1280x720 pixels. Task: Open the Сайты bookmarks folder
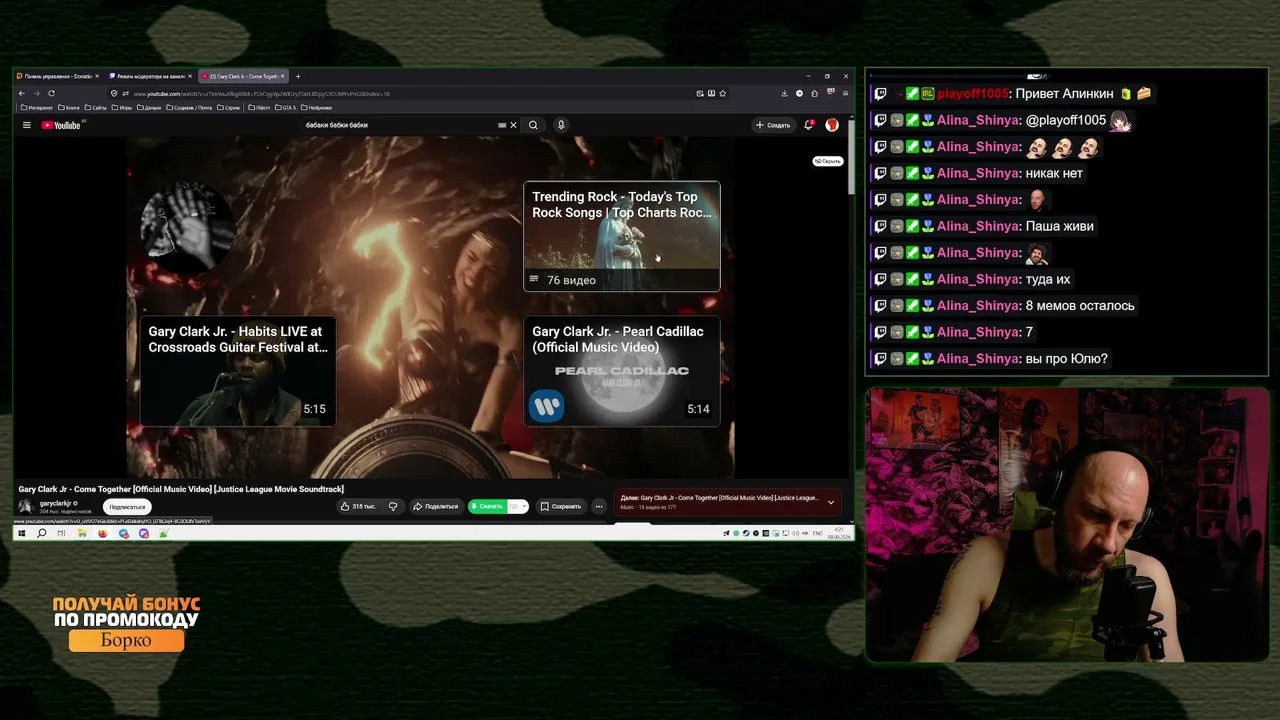(x=96, y=107)
